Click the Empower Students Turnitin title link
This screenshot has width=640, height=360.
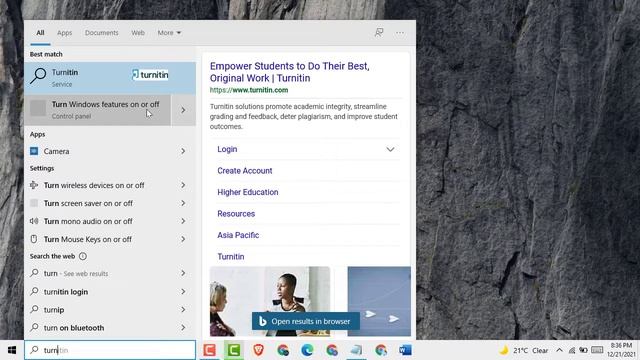pyautogui.click(x=289, y=72)
